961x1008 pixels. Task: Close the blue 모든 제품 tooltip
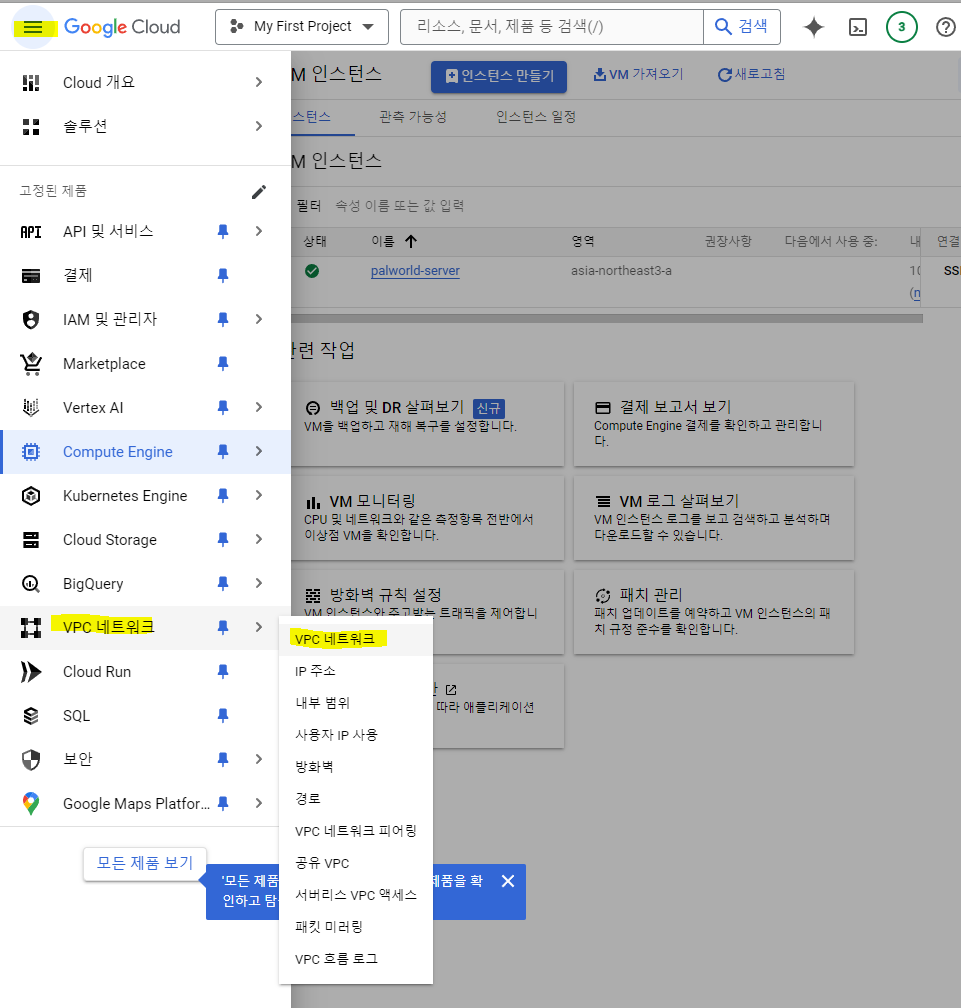(508, 881)
